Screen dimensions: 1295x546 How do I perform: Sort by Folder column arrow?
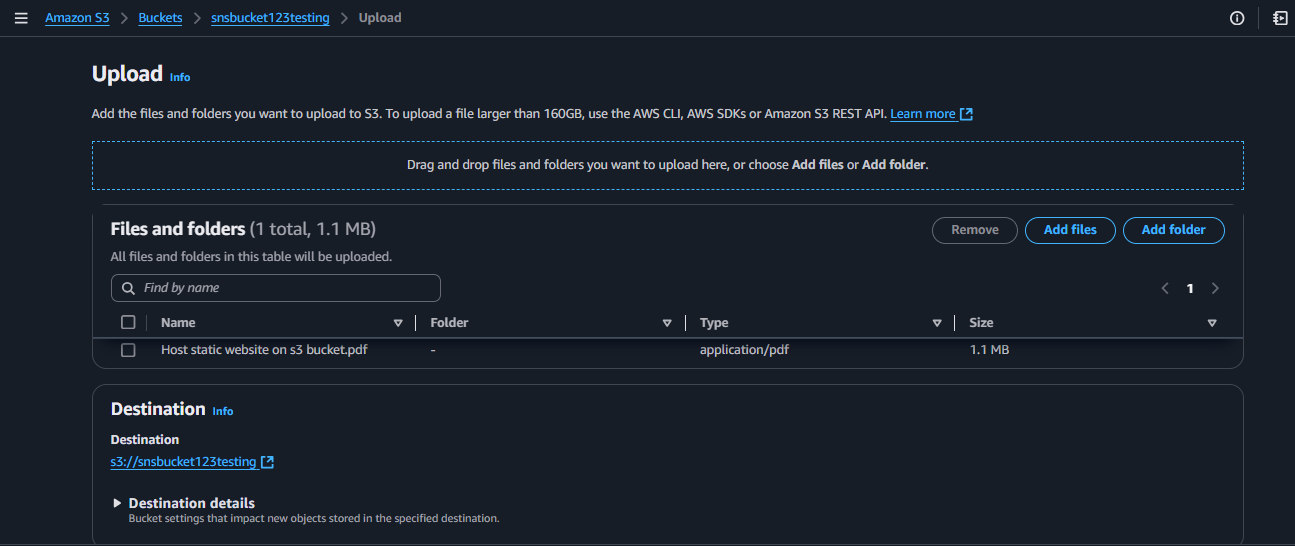(x=667, y=323)
